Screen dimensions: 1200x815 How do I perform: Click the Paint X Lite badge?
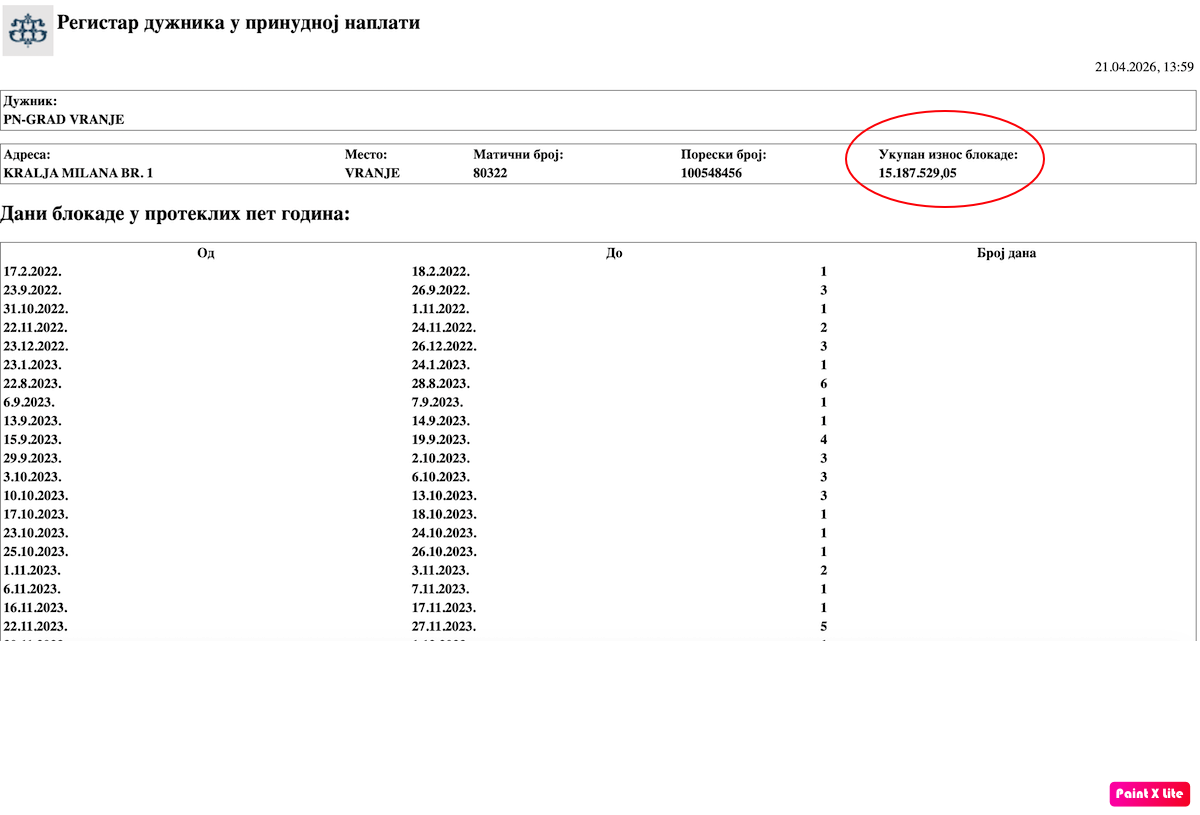click(x=1149, y=794)
